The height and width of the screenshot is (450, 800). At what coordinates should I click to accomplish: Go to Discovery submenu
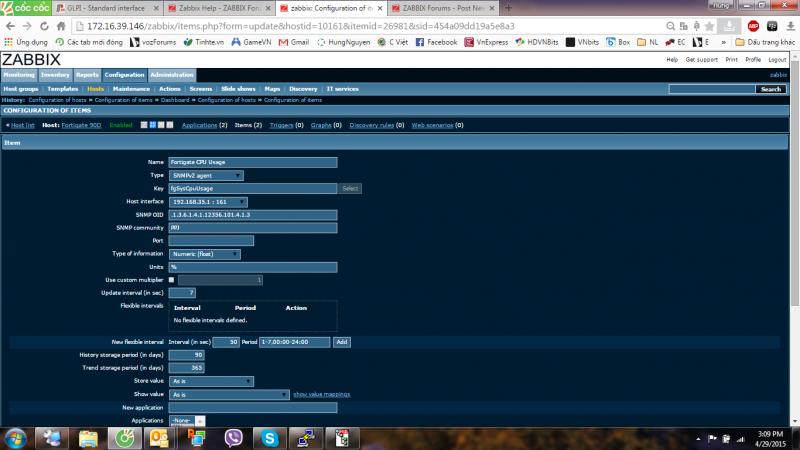coord(303,89)
